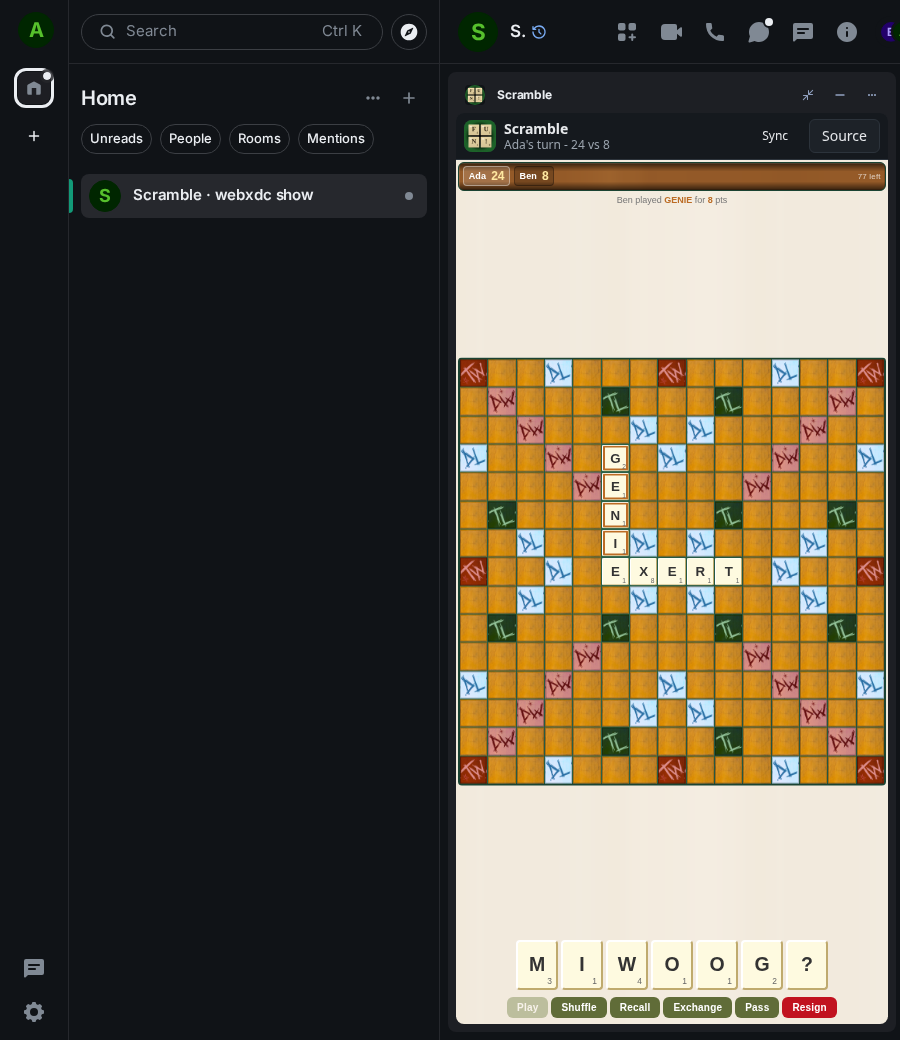Open the room info icon
Screen dimensions: 900x1040
tap(846, 32)
